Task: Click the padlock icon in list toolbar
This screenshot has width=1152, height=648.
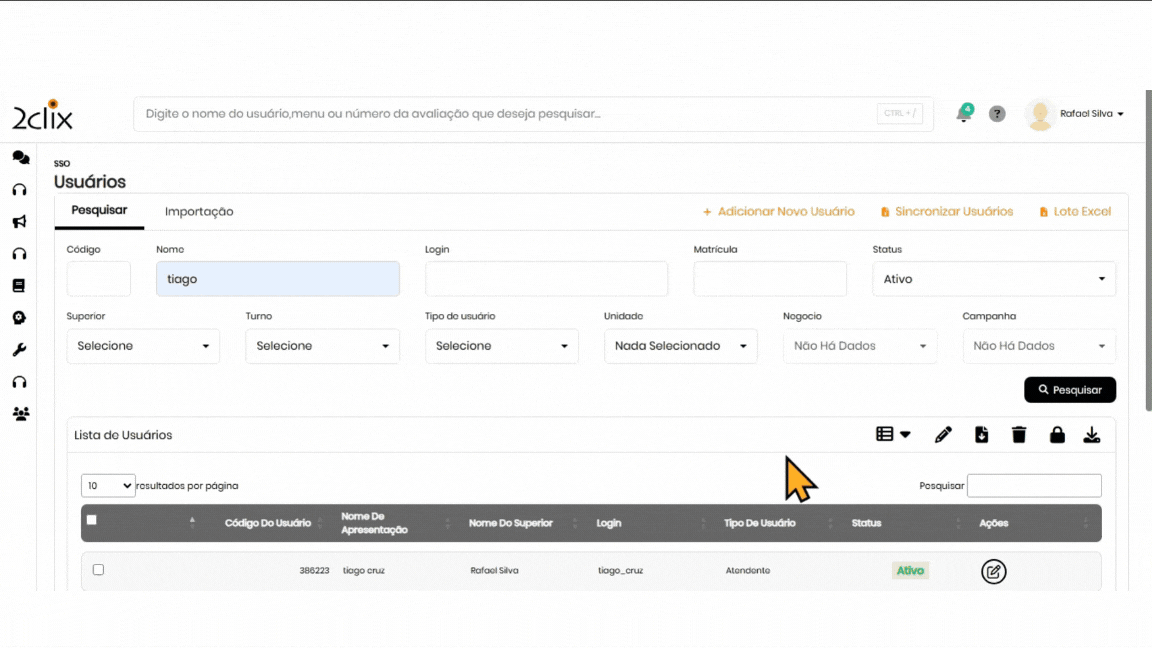Action: tap(1057, 435)
